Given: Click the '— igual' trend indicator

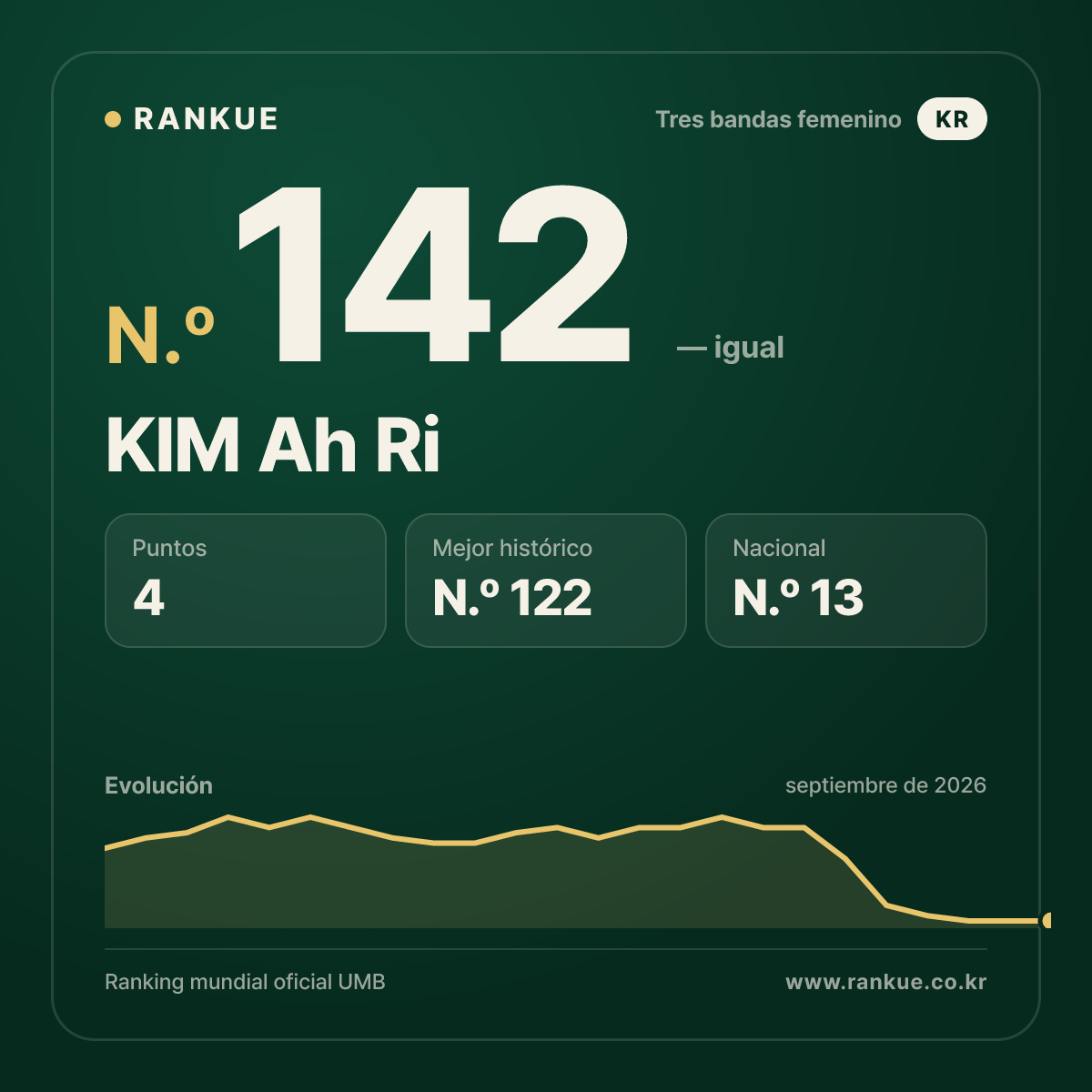Looking at the screenshot, I should 730,348.
